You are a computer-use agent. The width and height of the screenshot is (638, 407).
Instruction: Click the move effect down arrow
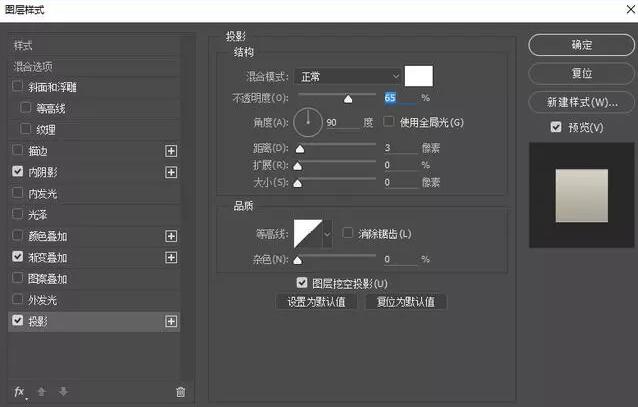63,392
